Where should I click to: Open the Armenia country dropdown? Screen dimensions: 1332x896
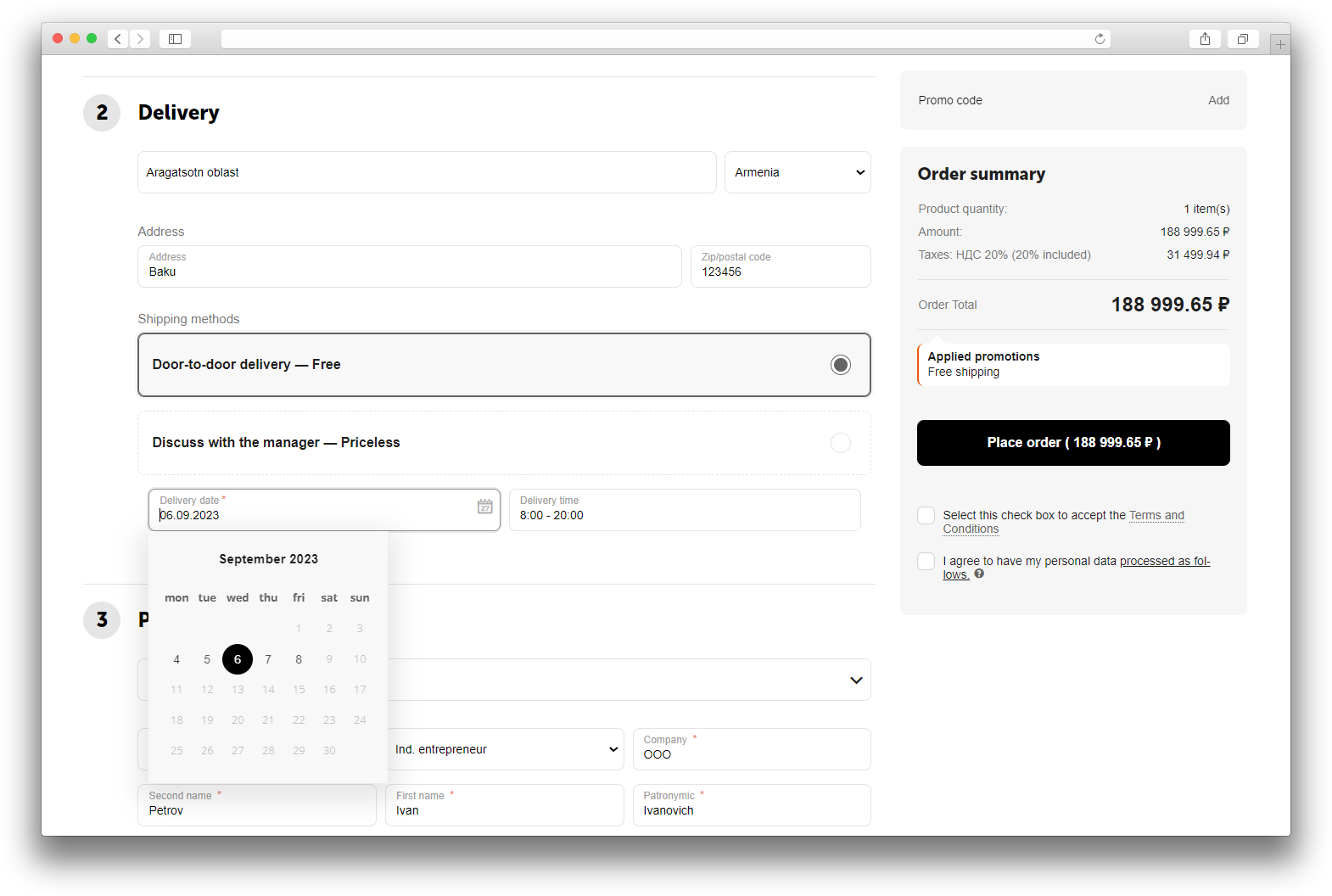797,172
